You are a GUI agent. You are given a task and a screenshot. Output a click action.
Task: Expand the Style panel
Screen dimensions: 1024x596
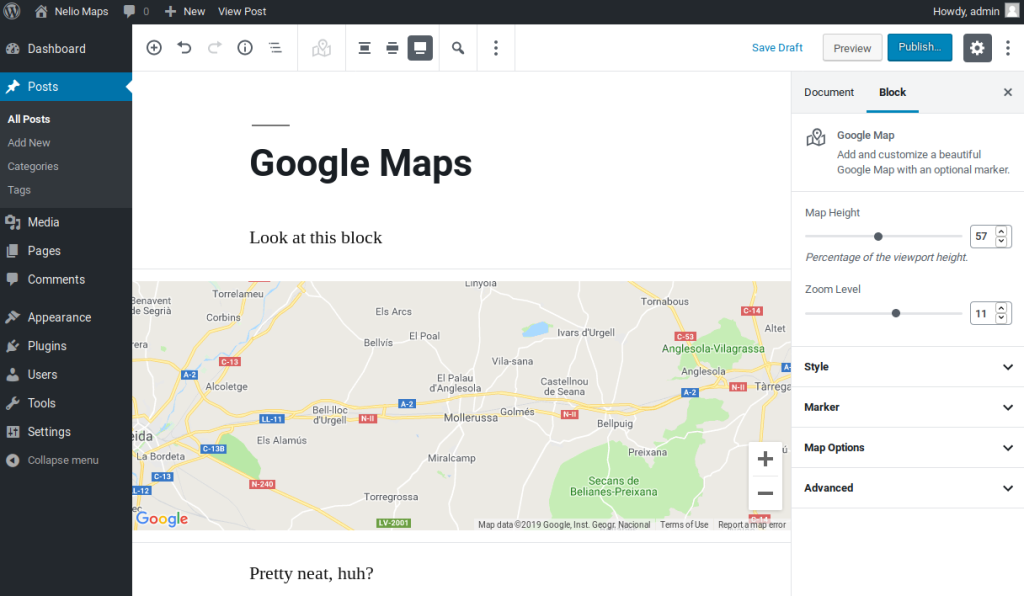(907, 367)
